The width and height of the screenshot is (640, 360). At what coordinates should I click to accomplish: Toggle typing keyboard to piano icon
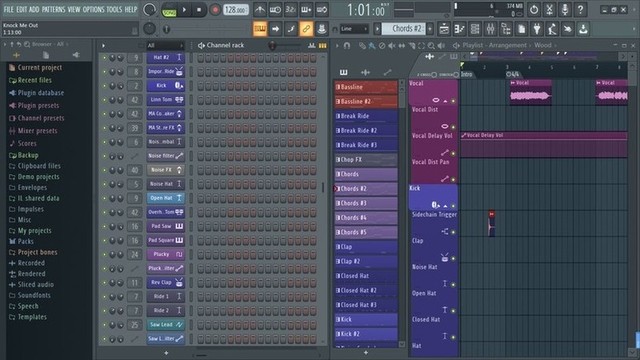click(260, 29)
